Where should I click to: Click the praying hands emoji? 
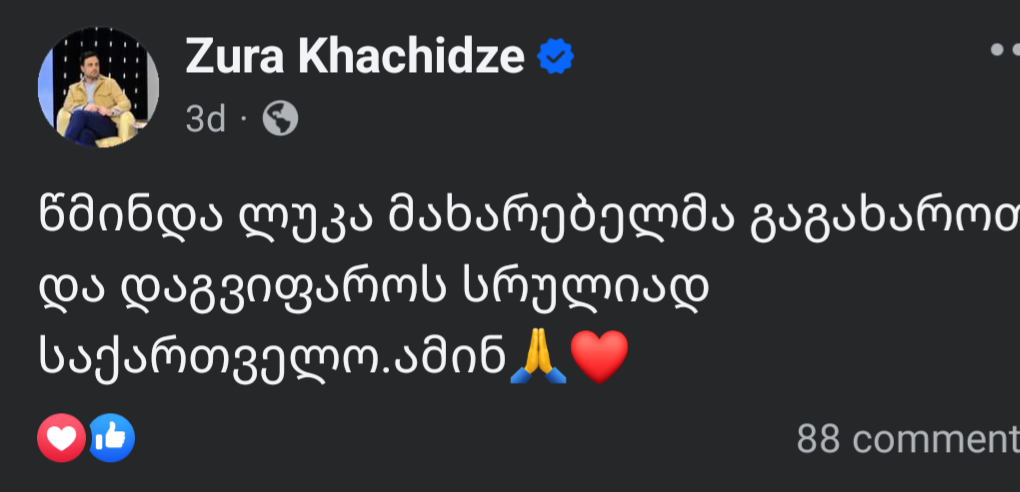(x=538, y=358)
